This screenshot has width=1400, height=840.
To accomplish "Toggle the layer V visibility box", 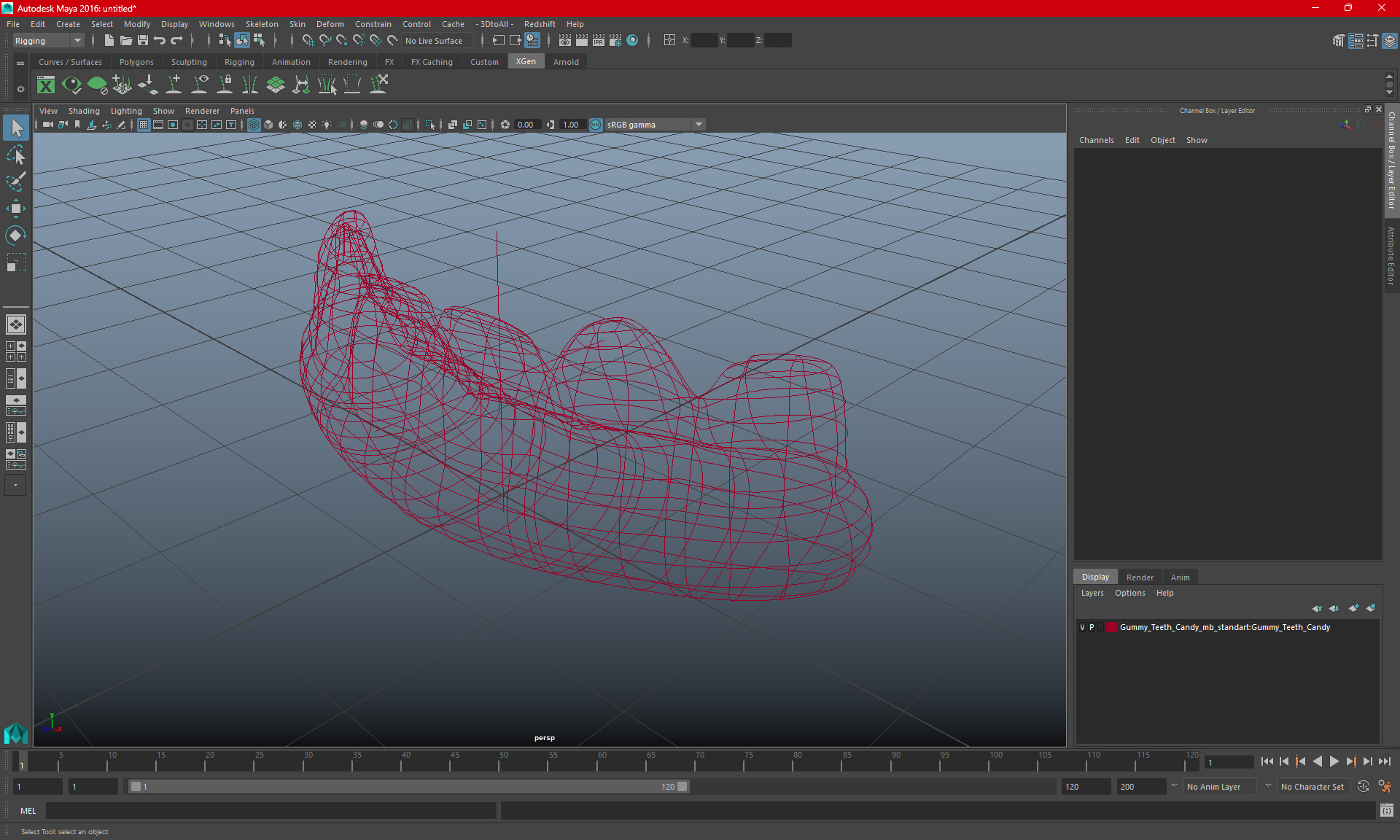I will 1082,627.
